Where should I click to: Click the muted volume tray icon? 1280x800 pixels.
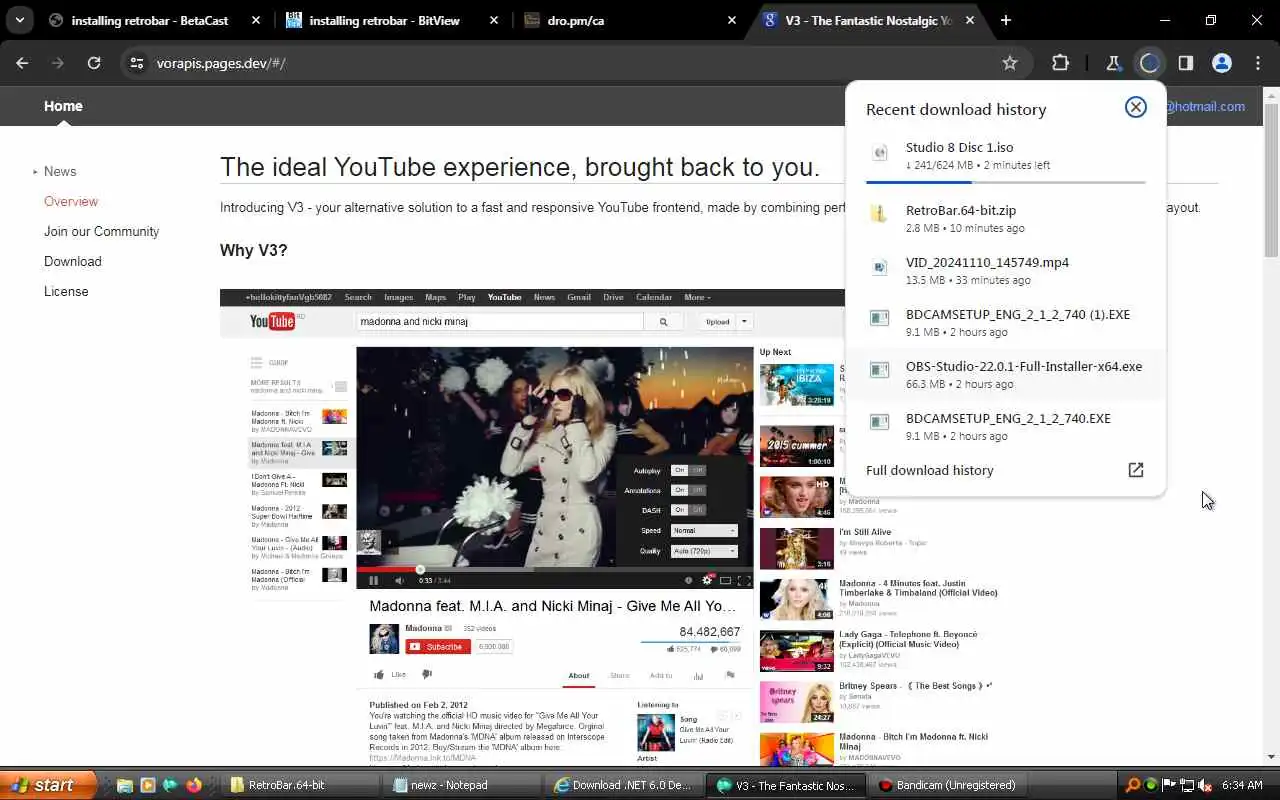[x=1205, y=785]
